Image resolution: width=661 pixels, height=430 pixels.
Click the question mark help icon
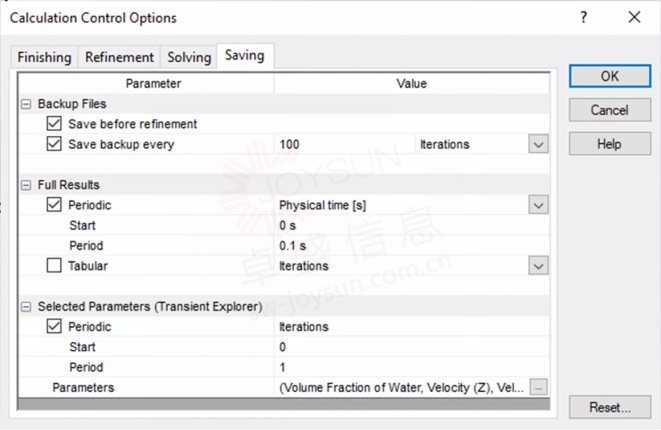click(583, 17)
